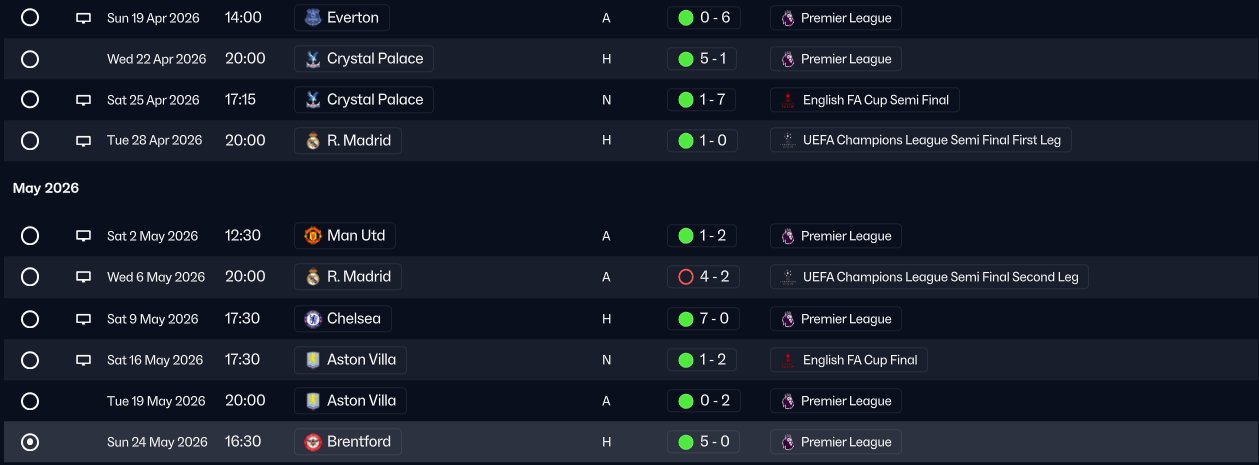The width and height of the screenshot is (1259, 465).
Task: Click the Man Utd club crest
Action: [313, 236]
